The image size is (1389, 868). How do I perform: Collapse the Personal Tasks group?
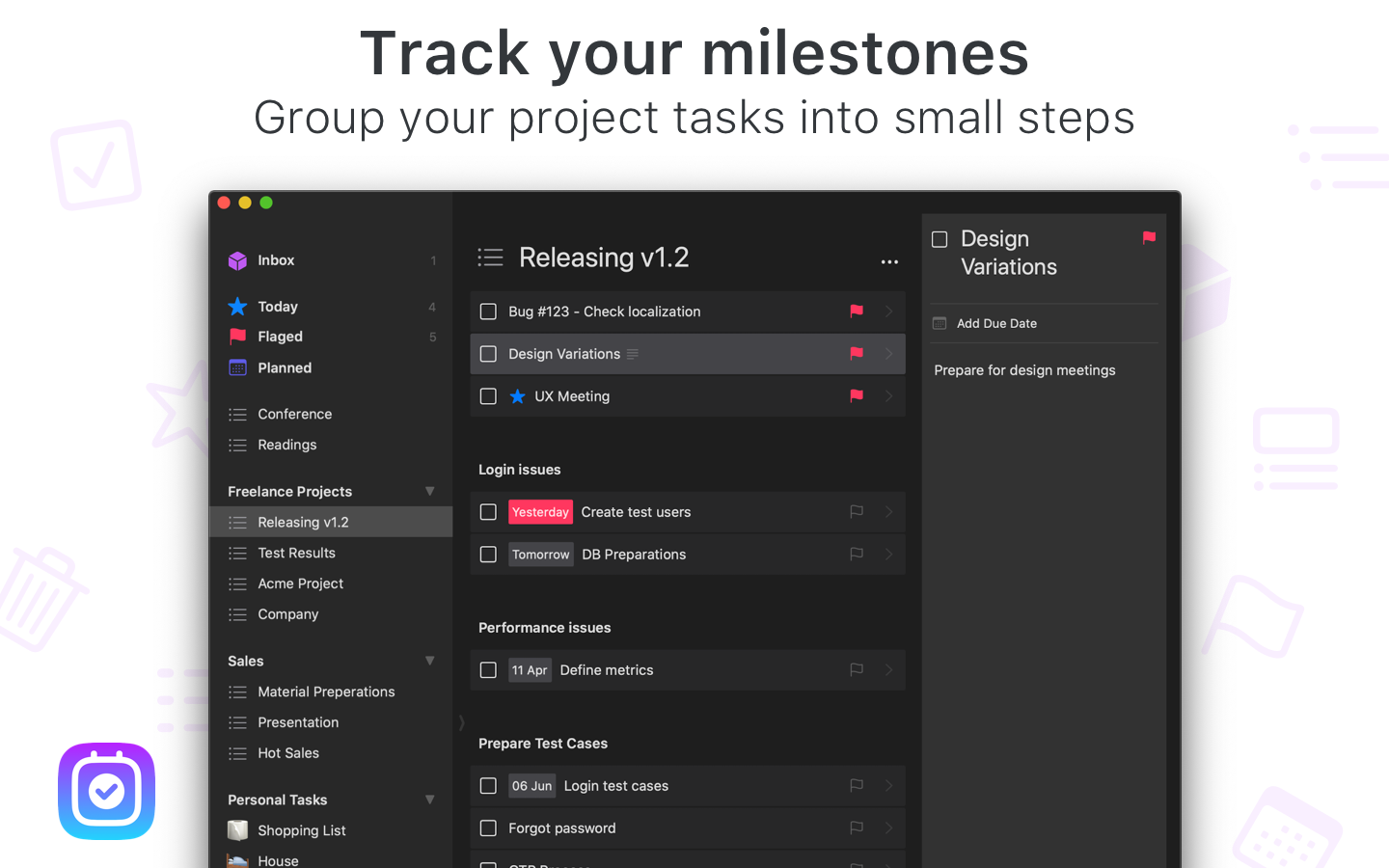[430, 800]
